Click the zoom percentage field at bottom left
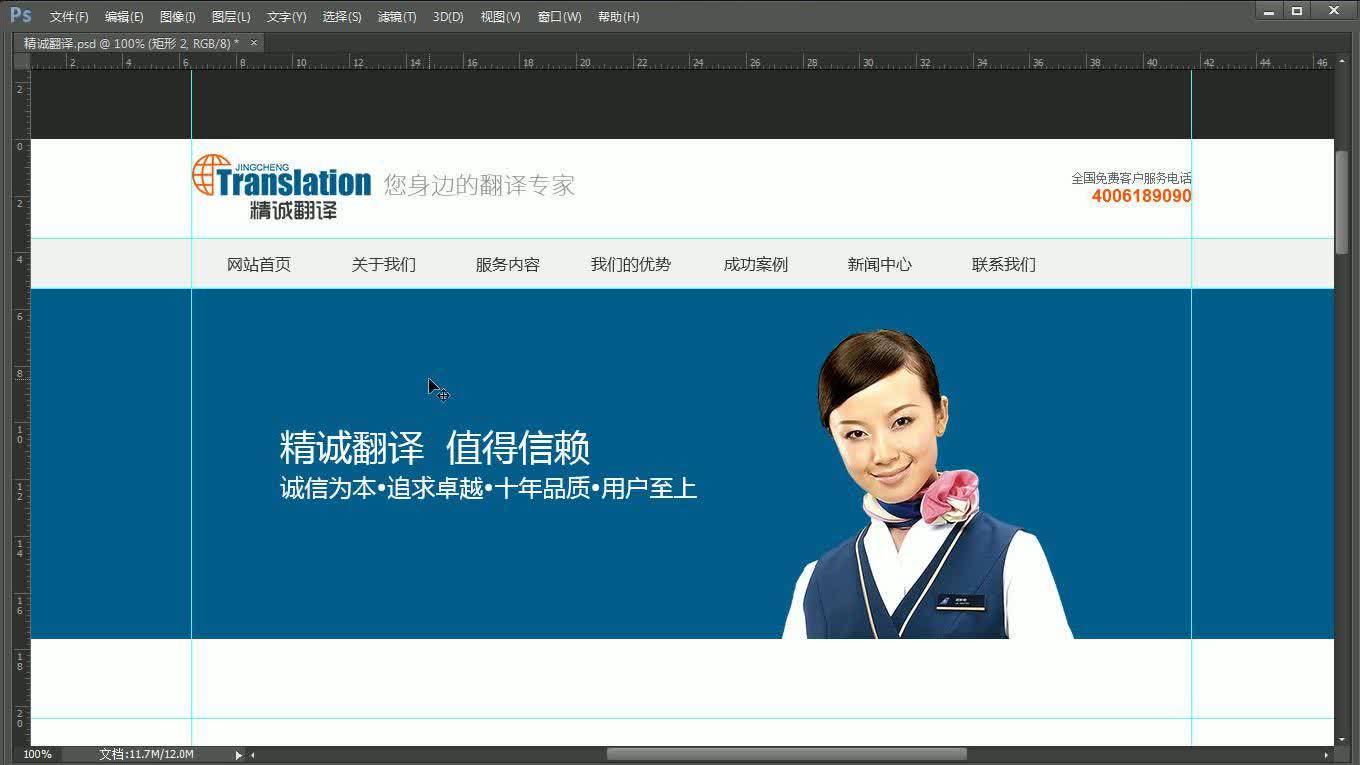Viewport: 1360px width, 765px height. click(x=37, y=754)
